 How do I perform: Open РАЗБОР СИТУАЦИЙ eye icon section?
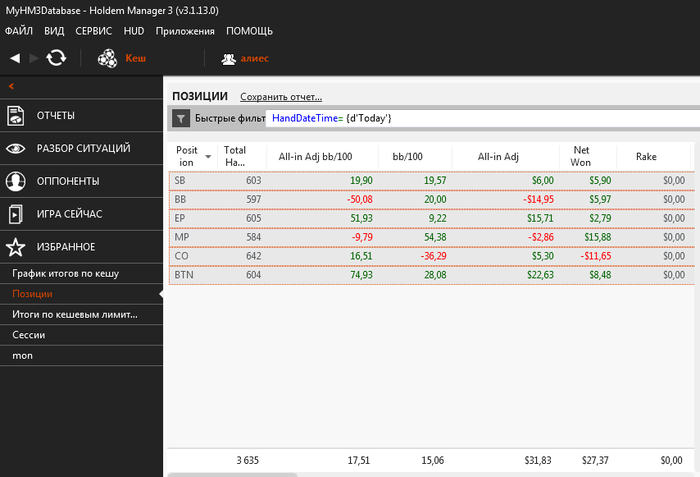click(81, 148)
